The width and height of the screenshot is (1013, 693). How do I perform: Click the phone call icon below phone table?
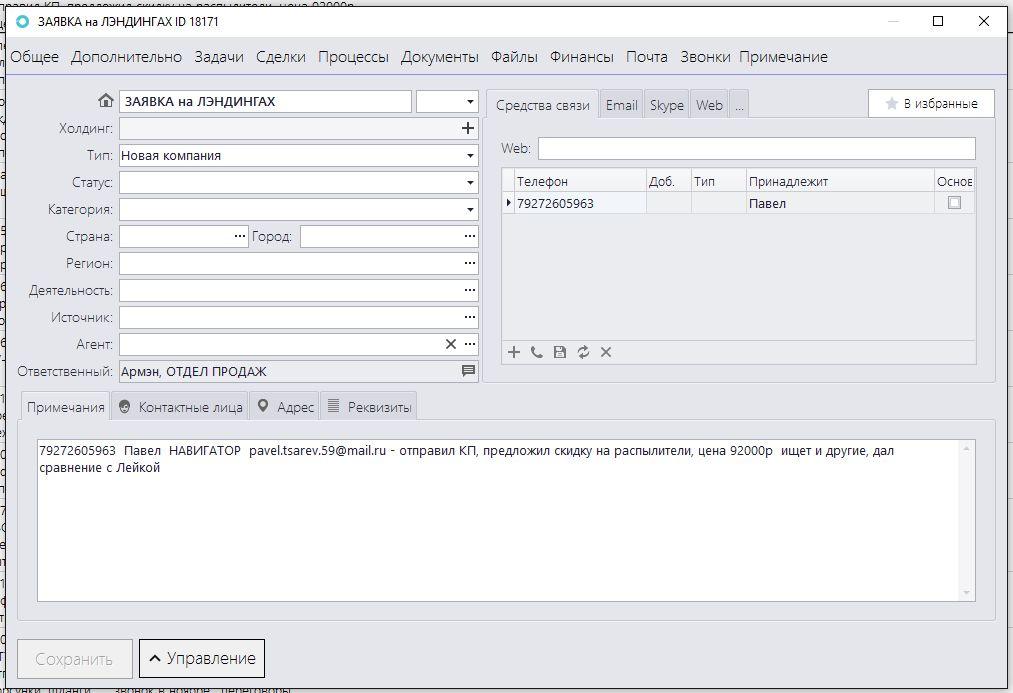(x=537, y=352)
